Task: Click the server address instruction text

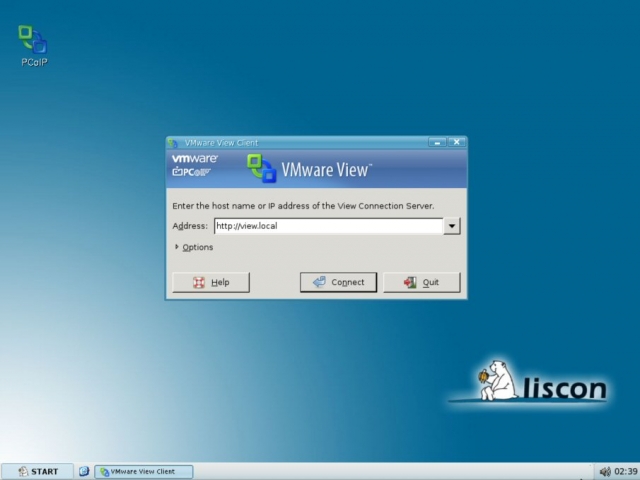Action: coord(303,206)
